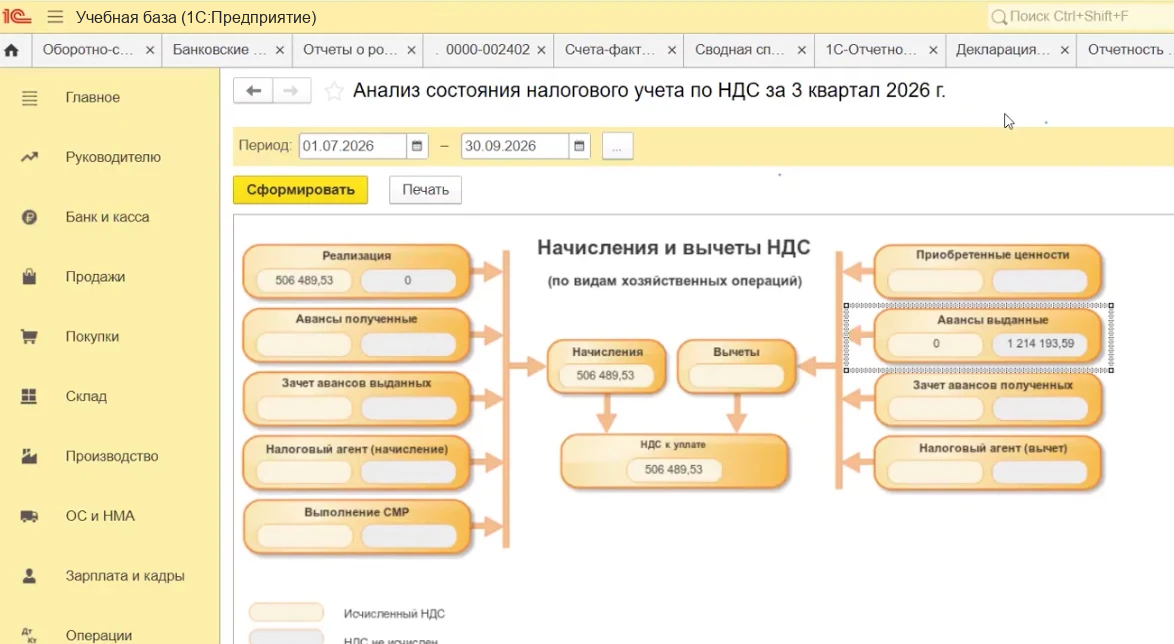Click the 1 214 193,59 value
Image resolution: width=1174 pixels, height=644 pixels.
click(1040, 344)
